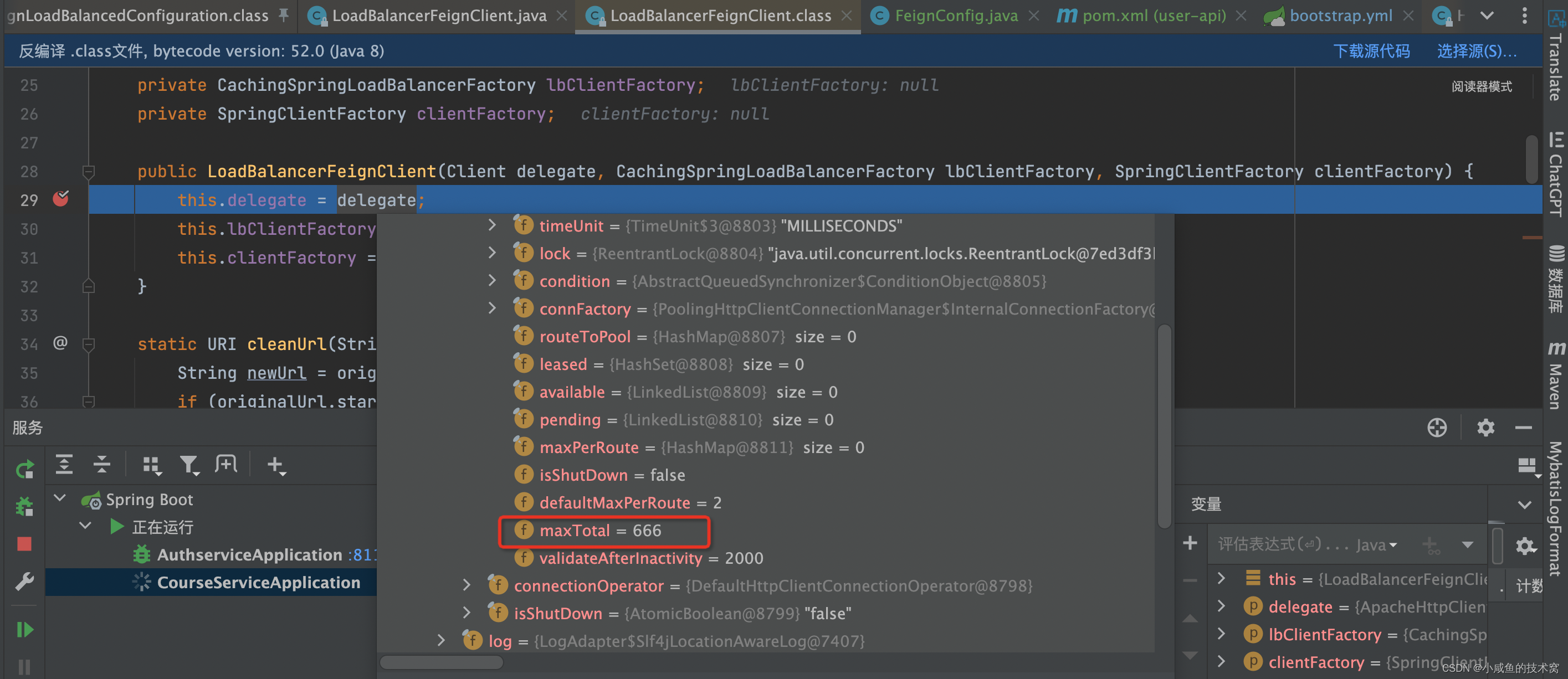The width and height of the screenshot is (1568, 679).
Task: Select the LoadBalancerFeignClient.class tab
Action: click(x=720, y=16)
